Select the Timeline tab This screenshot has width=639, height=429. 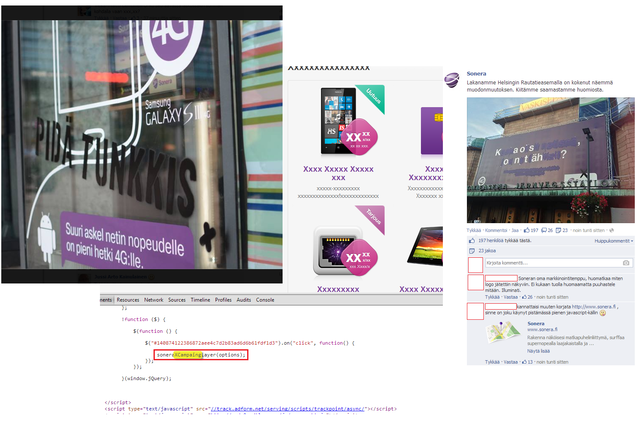pyautogui.click(x=201, y=299)
